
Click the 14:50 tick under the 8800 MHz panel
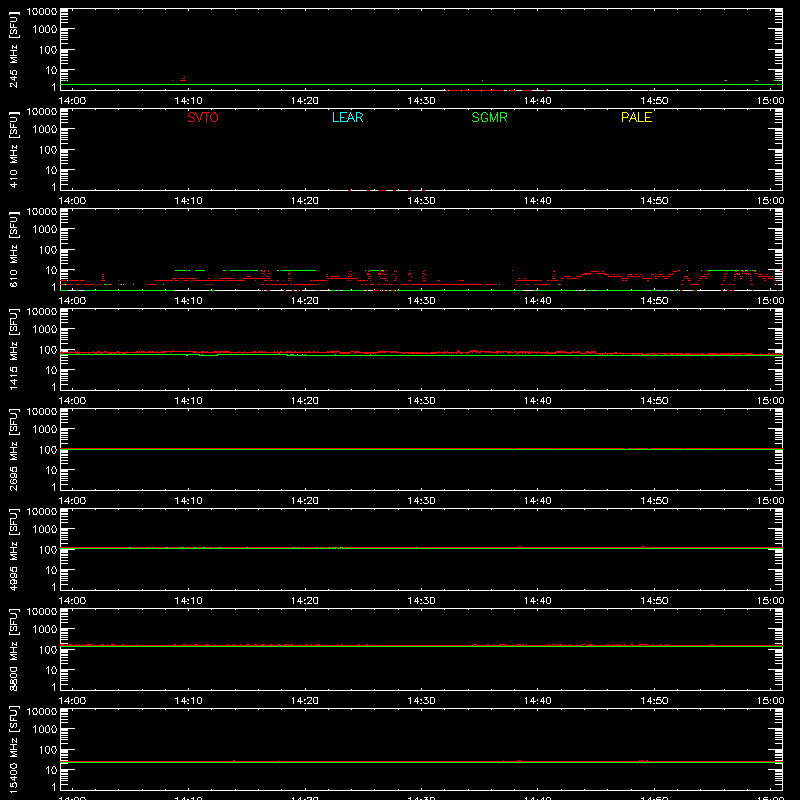(x=654, y=701)
